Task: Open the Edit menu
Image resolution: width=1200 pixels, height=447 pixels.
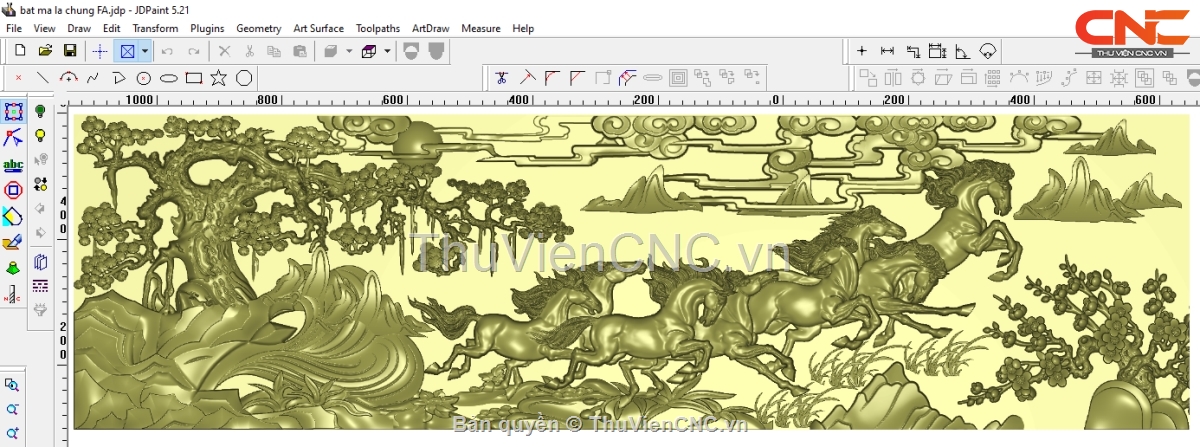Action: (112, 29)
